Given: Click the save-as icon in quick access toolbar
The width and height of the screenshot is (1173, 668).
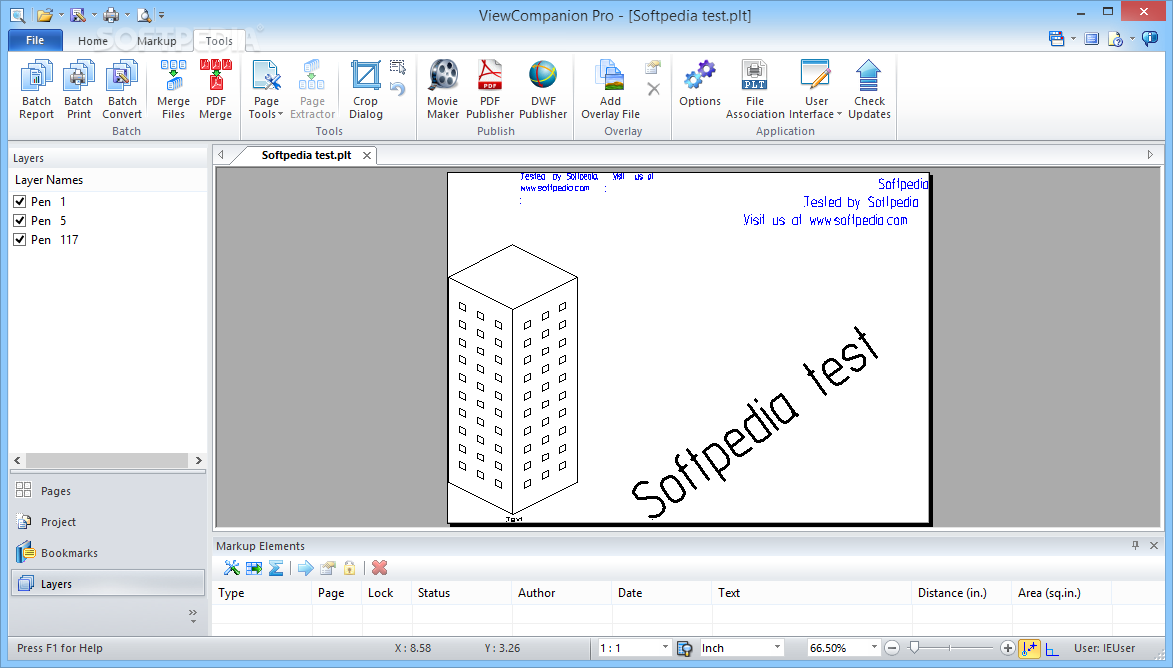Looking at the screenshot, I should [77, 14].
